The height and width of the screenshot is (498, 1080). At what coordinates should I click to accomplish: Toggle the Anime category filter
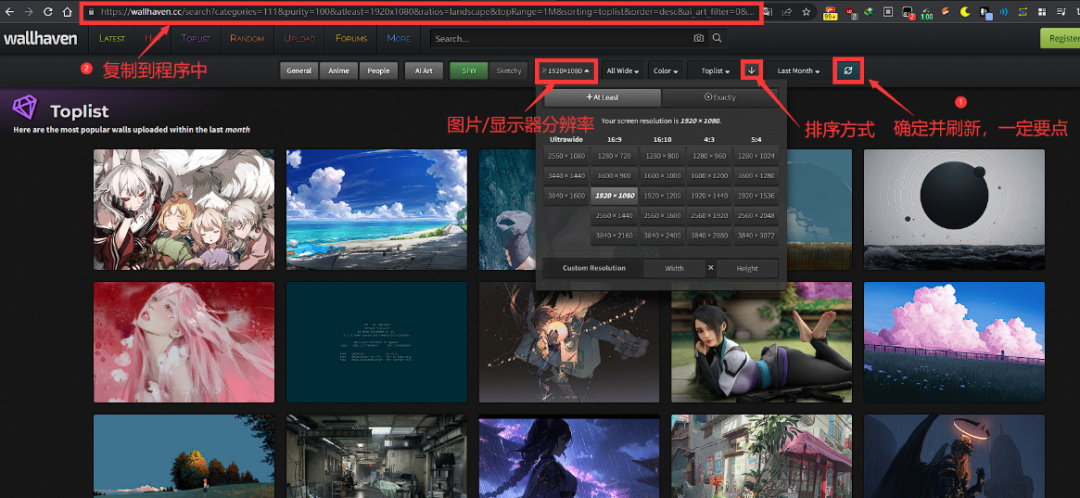338,71
